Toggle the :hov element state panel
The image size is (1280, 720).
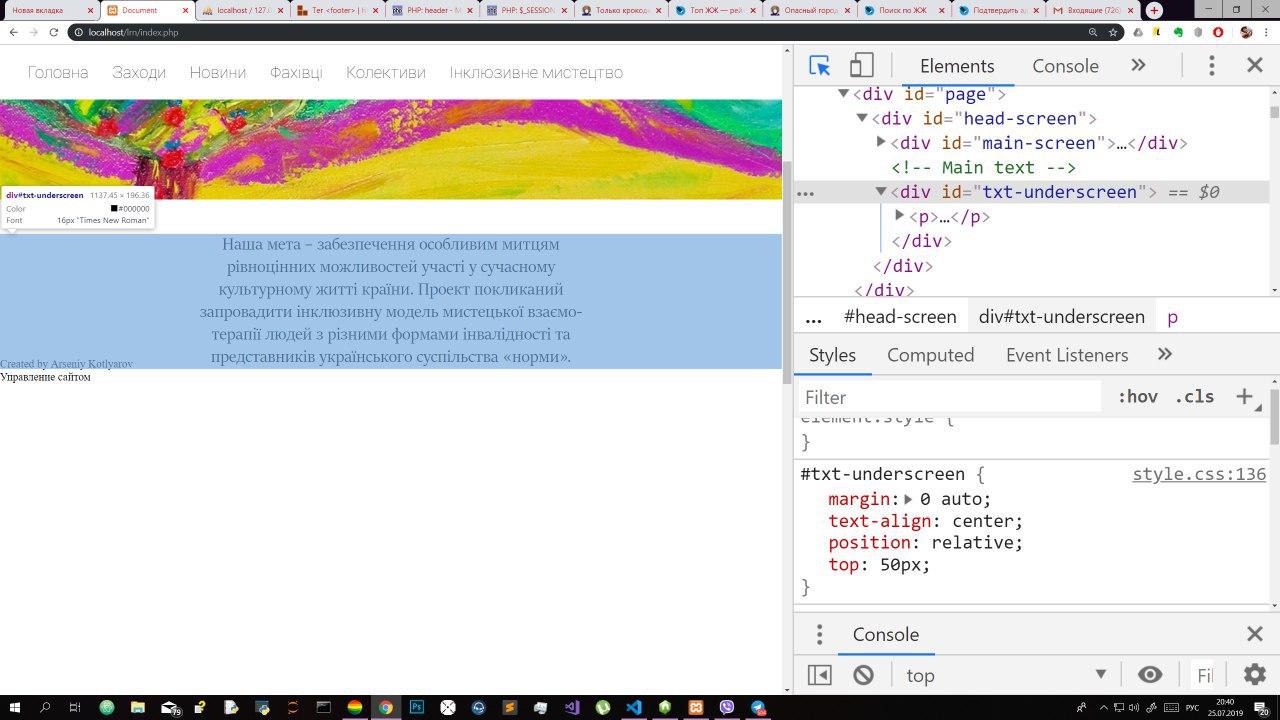pyautogui.click(x=1138, y=397)
